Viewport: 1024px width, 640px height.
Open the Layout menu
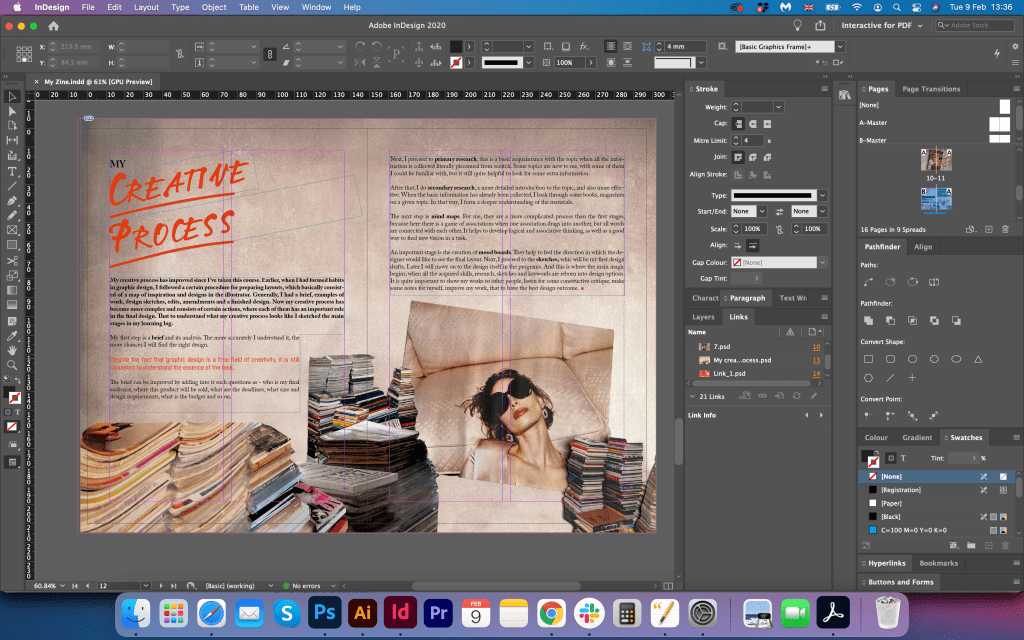146,7
